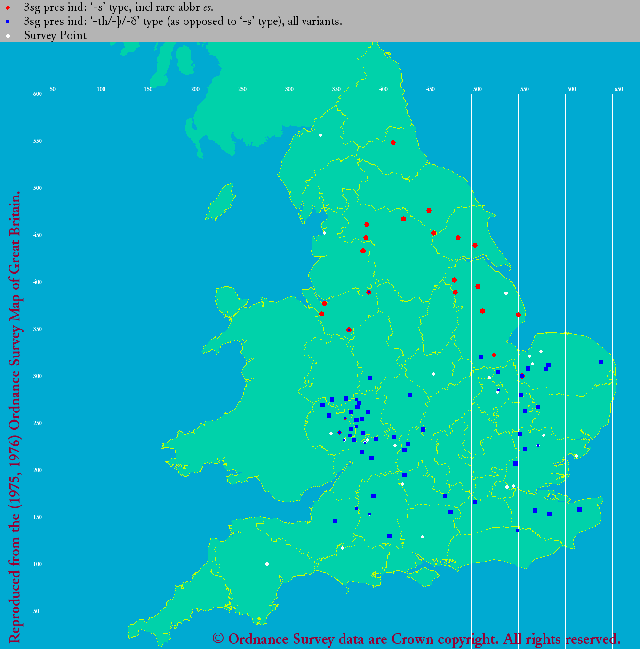Click the '-th' type legend description text

[180, 21]
